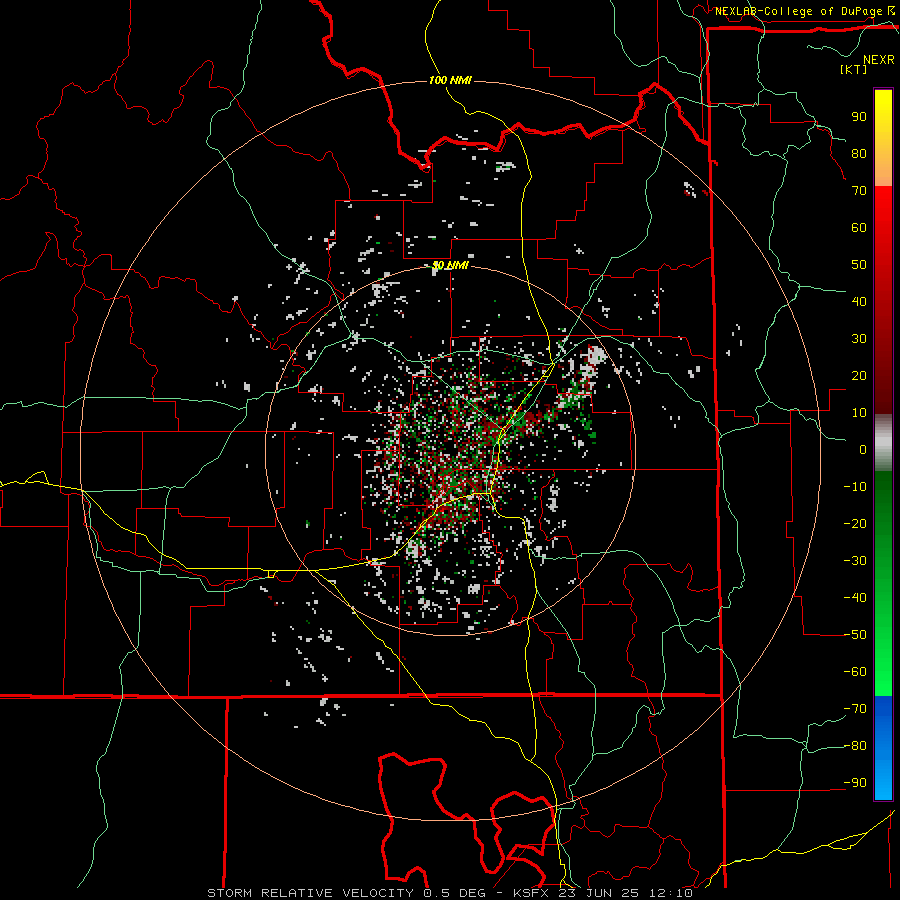The width and height of the screenshot is (900, 900).
Task: Select the -50 value on the velocity scale
Action: tap(855, 635)
